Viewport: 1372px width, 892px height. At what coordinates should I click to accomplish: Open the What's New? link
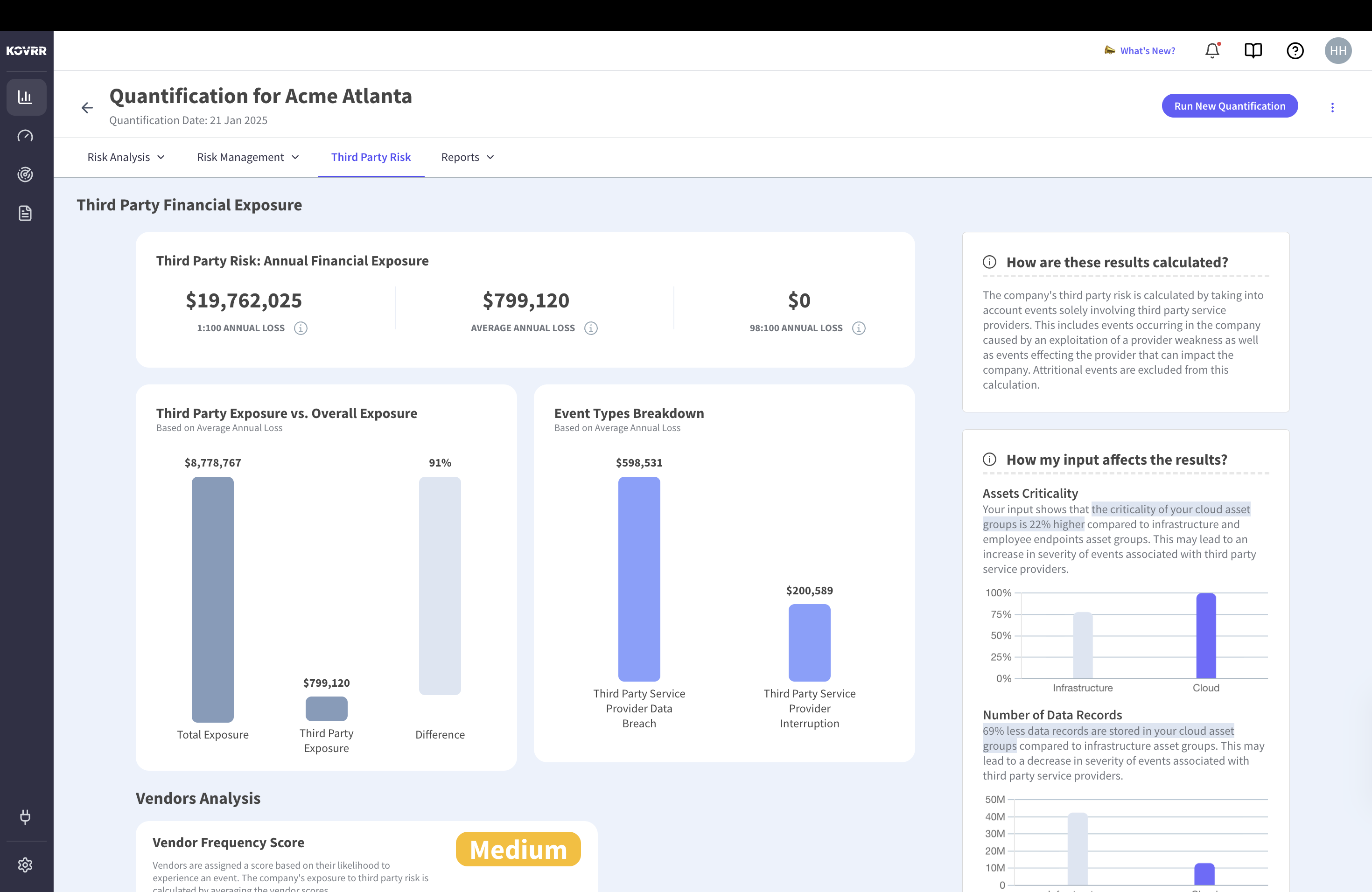point(1147,51)
